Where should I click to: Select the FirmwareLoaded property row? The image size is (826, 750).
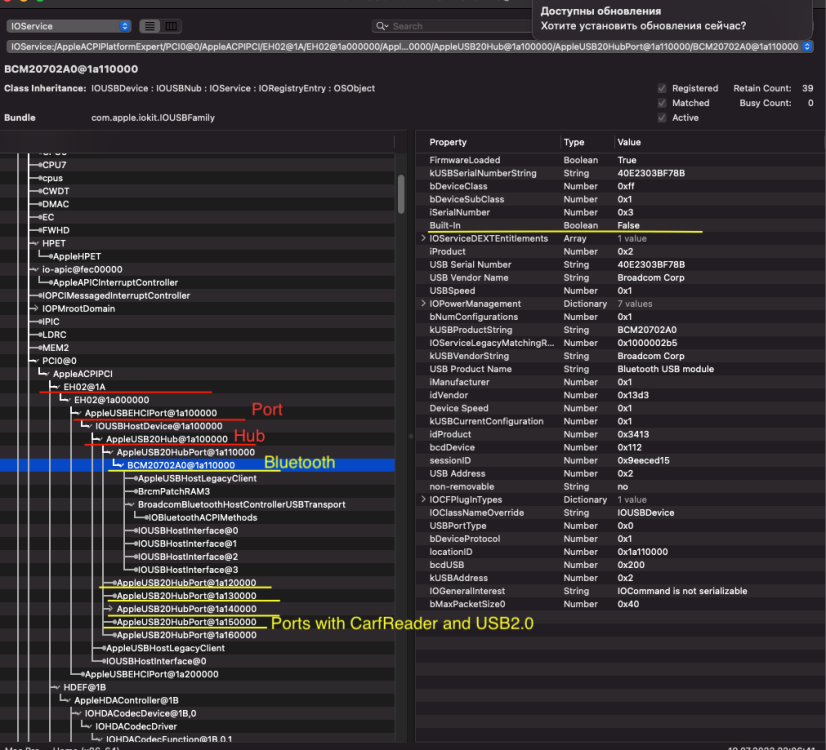coord(621,160)
